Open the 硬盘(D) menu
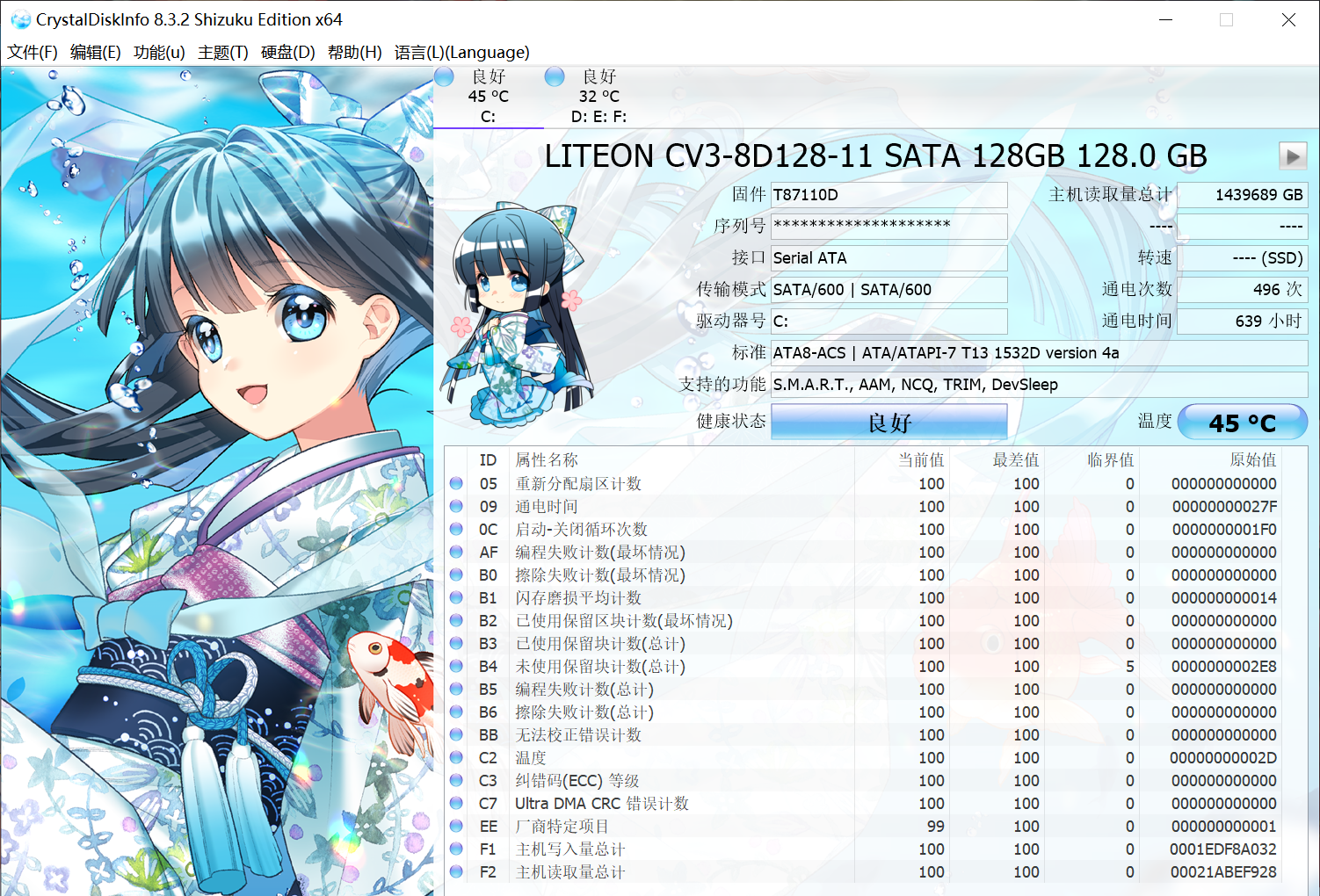The width and height of the screenshot is (1320, 896). tap(287, 53)
